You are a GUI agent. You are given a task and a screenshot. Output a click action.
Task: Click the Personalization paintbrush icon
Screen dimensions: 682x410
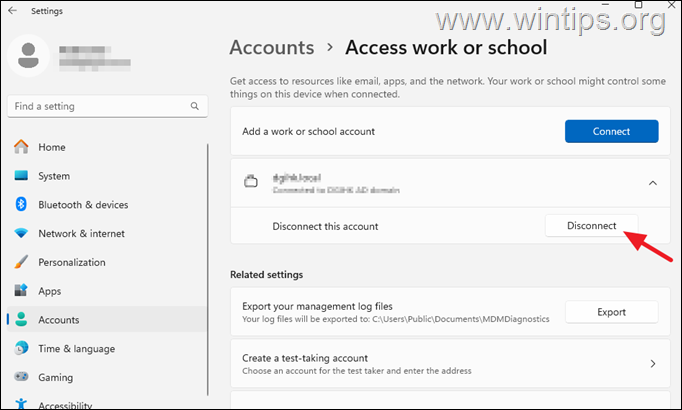pyautogui.click(x=21, y=262)
